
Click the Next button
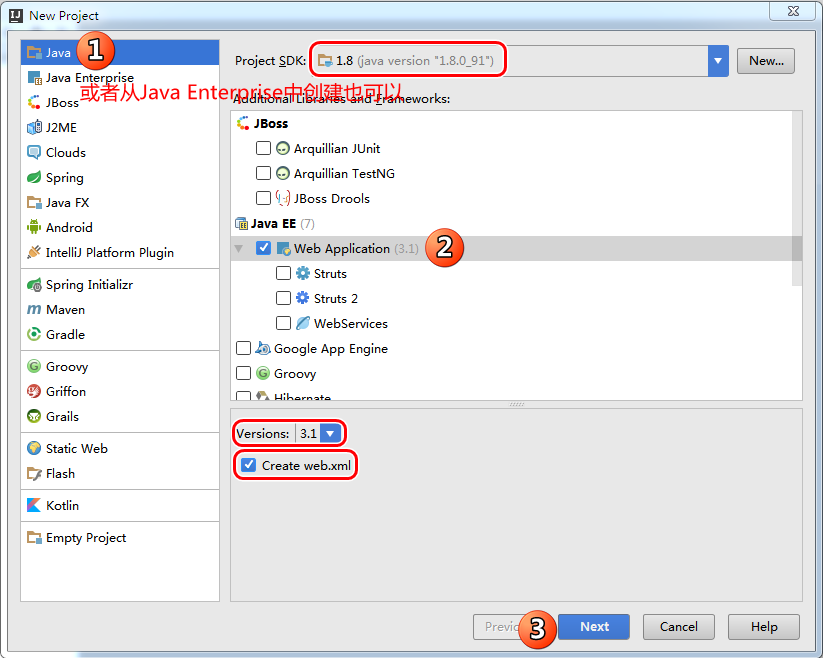tap(594, 627)
